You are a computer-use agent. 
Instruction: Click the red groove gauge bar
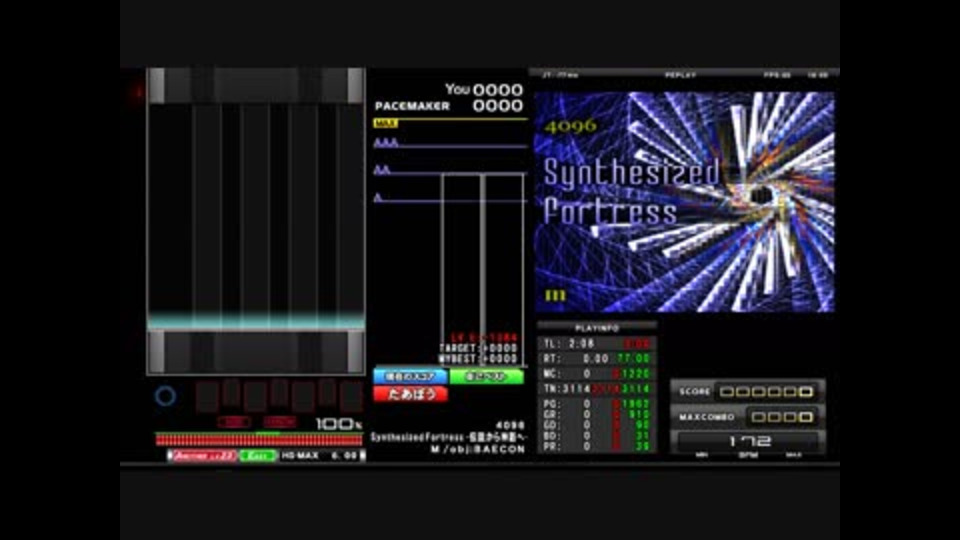258,439
